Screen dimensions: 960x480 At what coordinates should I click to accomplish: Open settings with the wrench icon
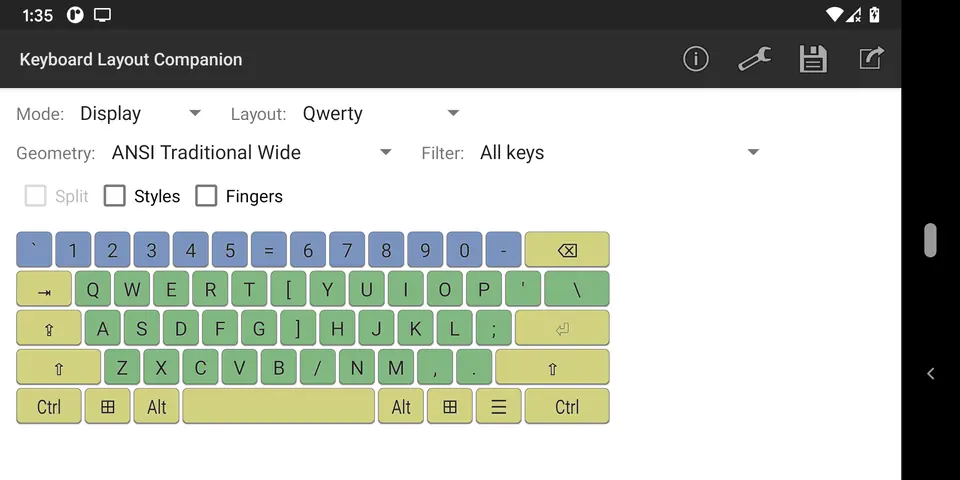point(754,59)
